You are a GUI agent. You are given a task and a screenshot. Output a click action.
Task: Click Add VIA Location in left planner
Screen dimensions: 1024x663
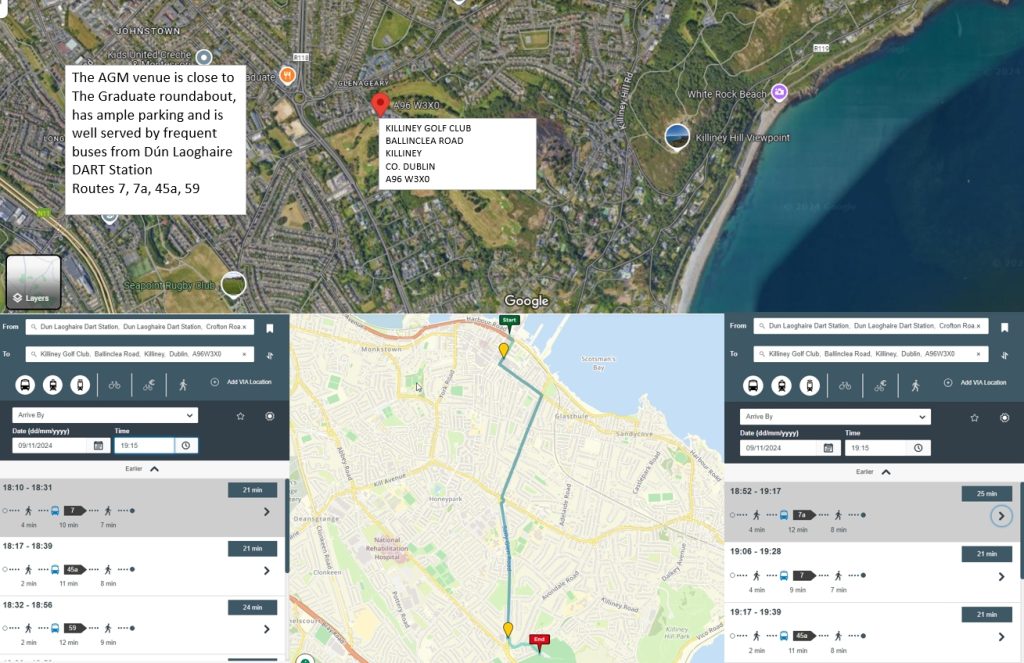tap(241, 382)
